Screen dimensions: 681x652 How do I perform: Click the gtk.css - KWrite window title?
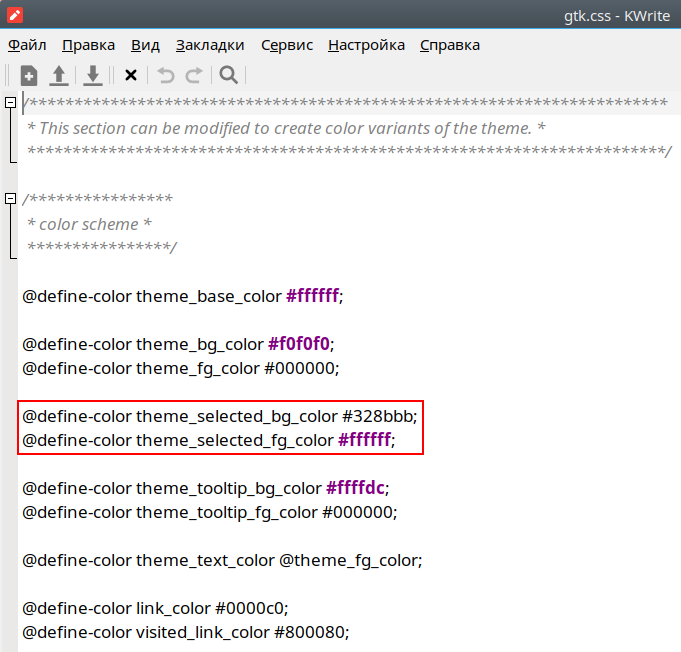tap(617, 16)
